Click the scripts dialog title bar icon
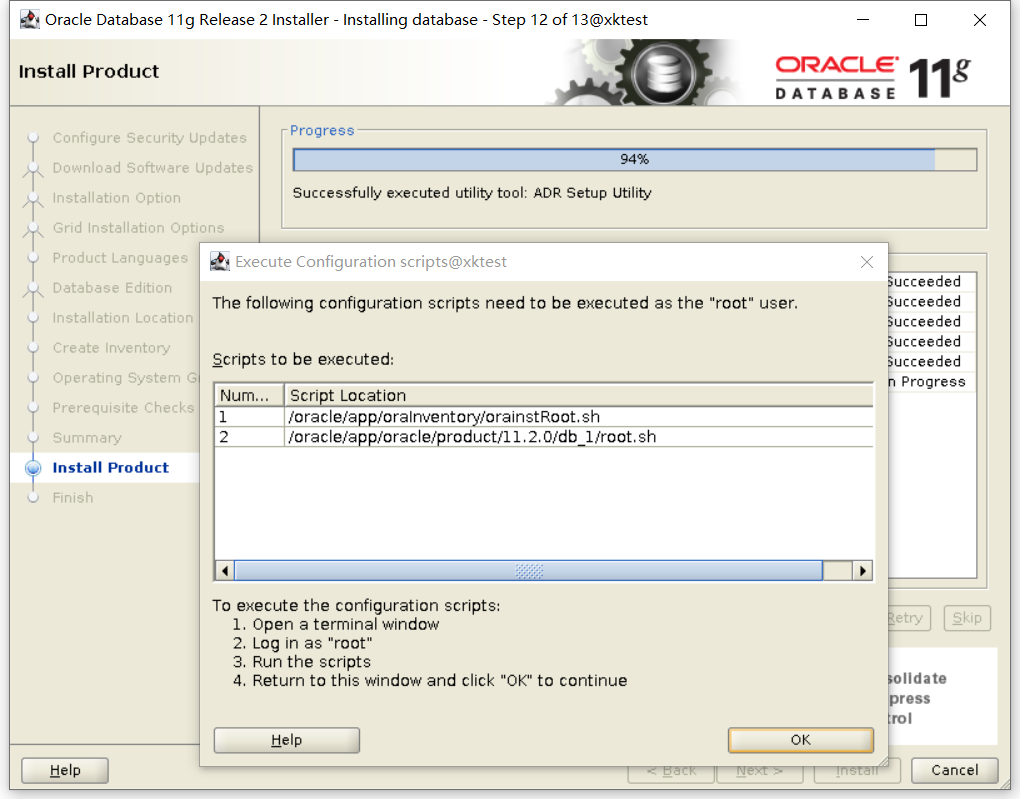Image resolution: width=1020 pixels, height=799 pixels. click(x=220, y=262)
